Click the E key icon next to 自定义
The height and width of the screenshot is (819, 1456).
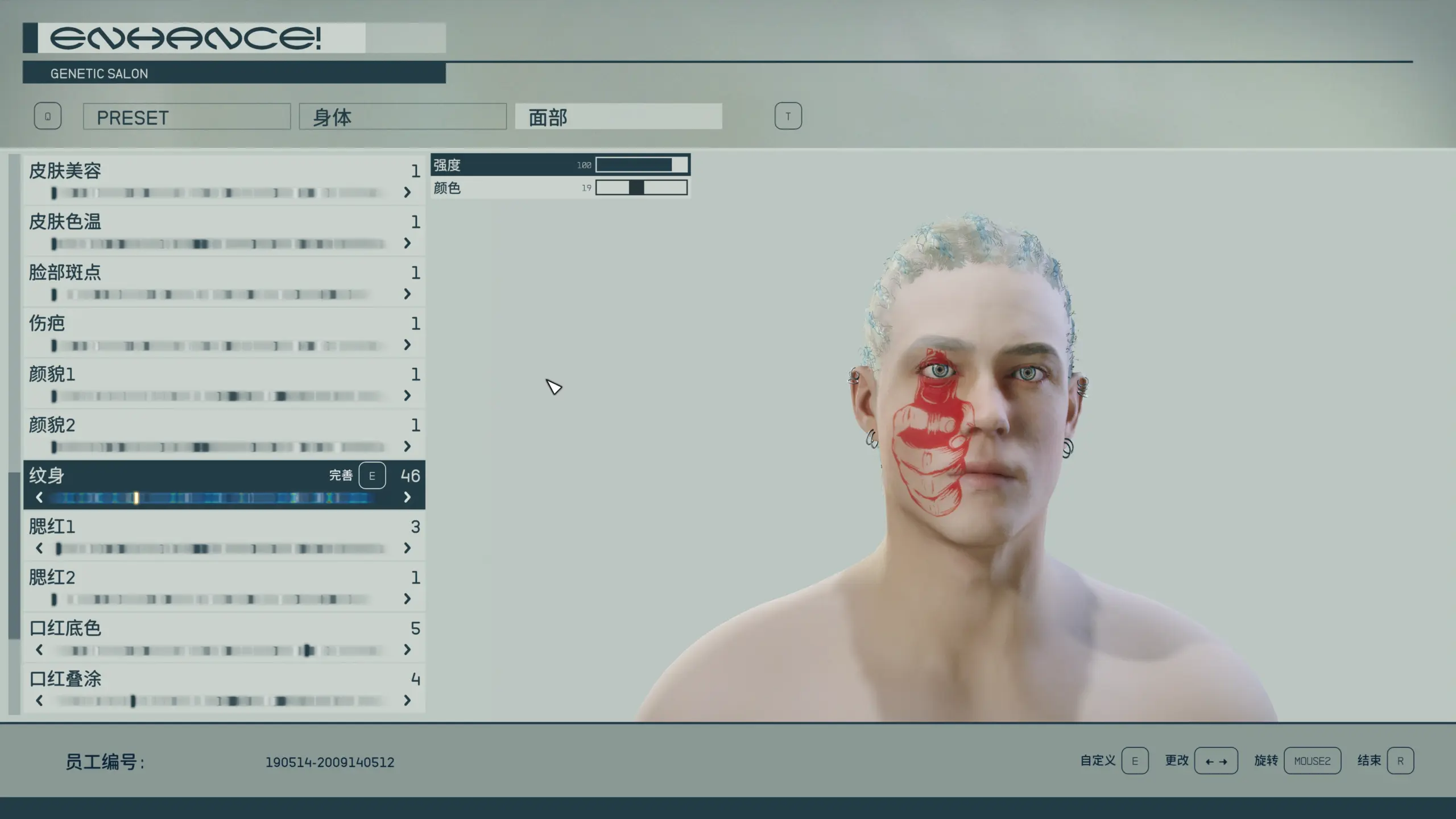click(x=1135, y=761)
